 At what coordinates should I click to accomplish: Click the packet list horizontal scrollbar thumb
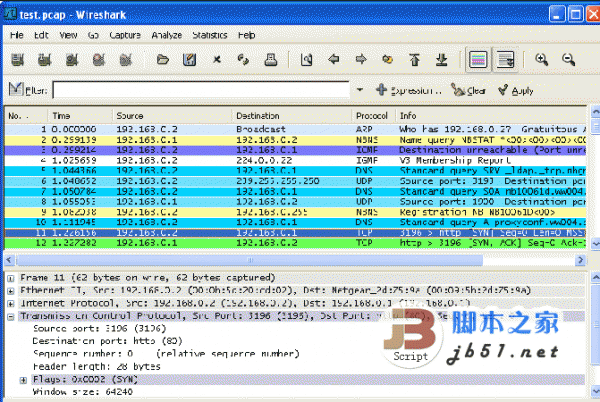[249, 260]
